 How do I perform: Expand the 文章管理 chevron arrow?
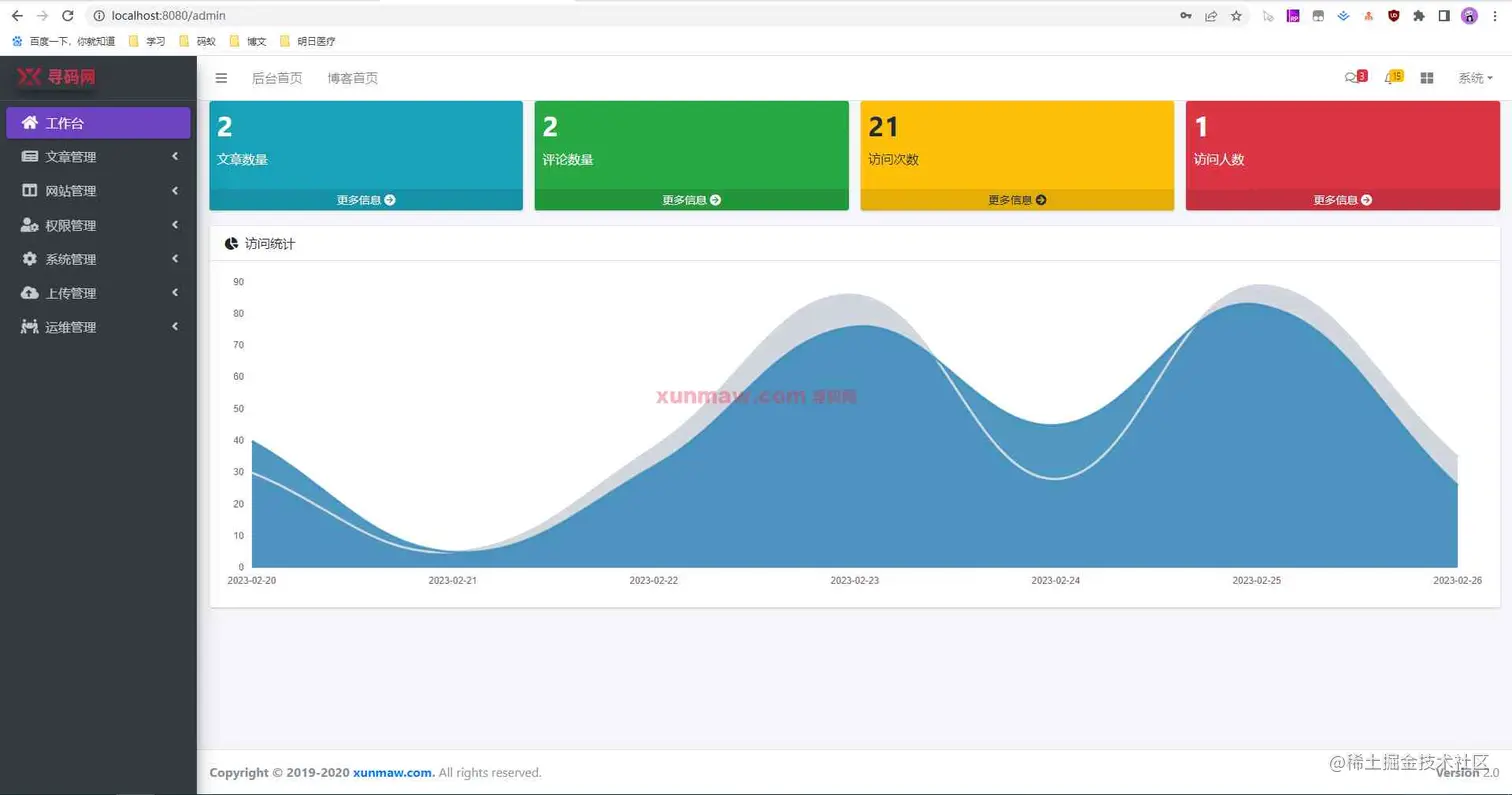coord(175,156)
